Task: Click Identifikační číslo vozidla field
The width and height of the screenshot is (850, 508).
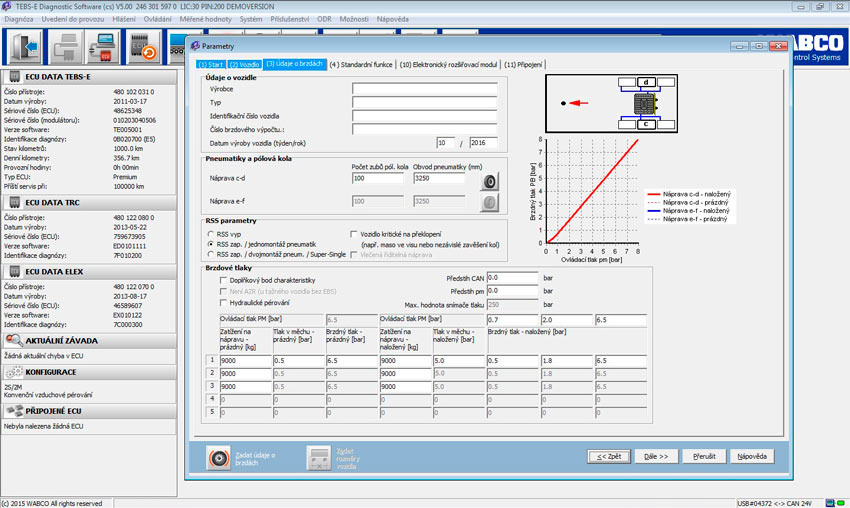Action: (424, 116)
